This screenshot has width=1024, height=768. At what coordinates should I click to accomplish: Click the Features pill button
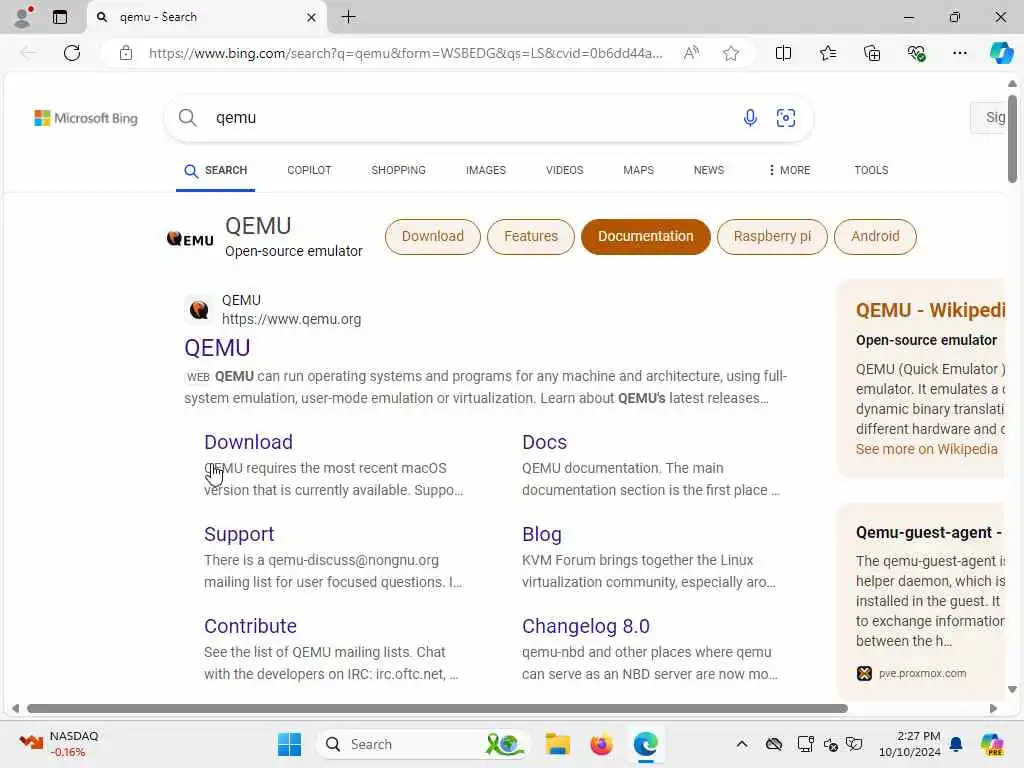(530, 236)
